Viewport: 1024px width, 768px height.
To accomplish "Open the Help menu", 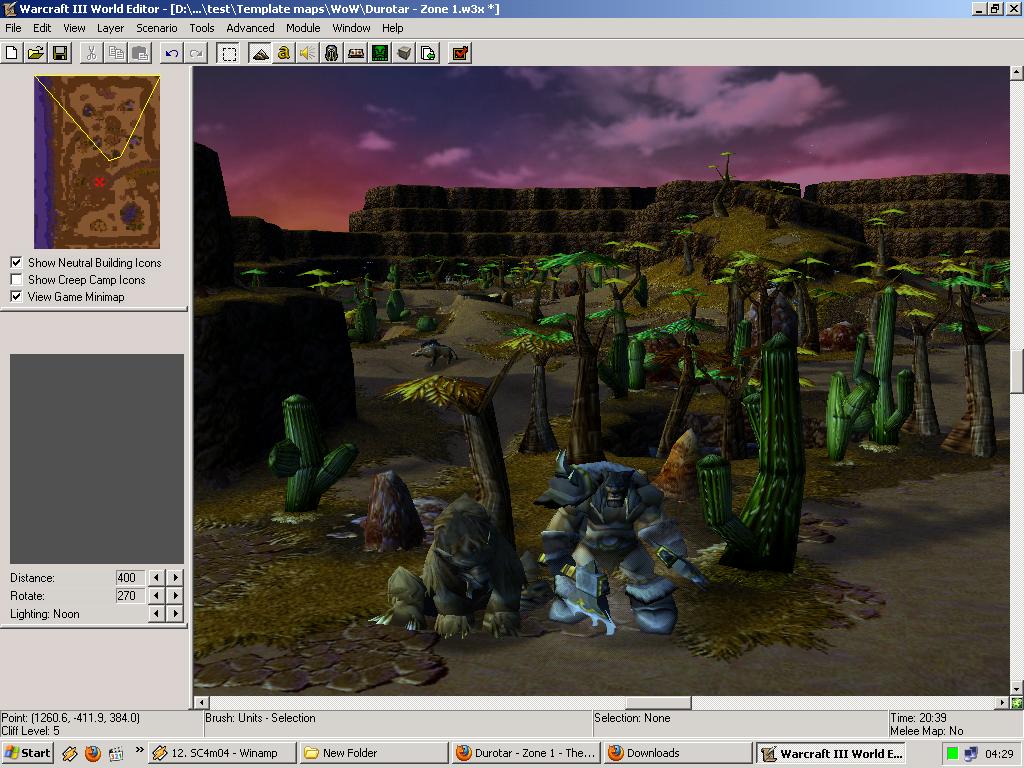I will point(392,28).
